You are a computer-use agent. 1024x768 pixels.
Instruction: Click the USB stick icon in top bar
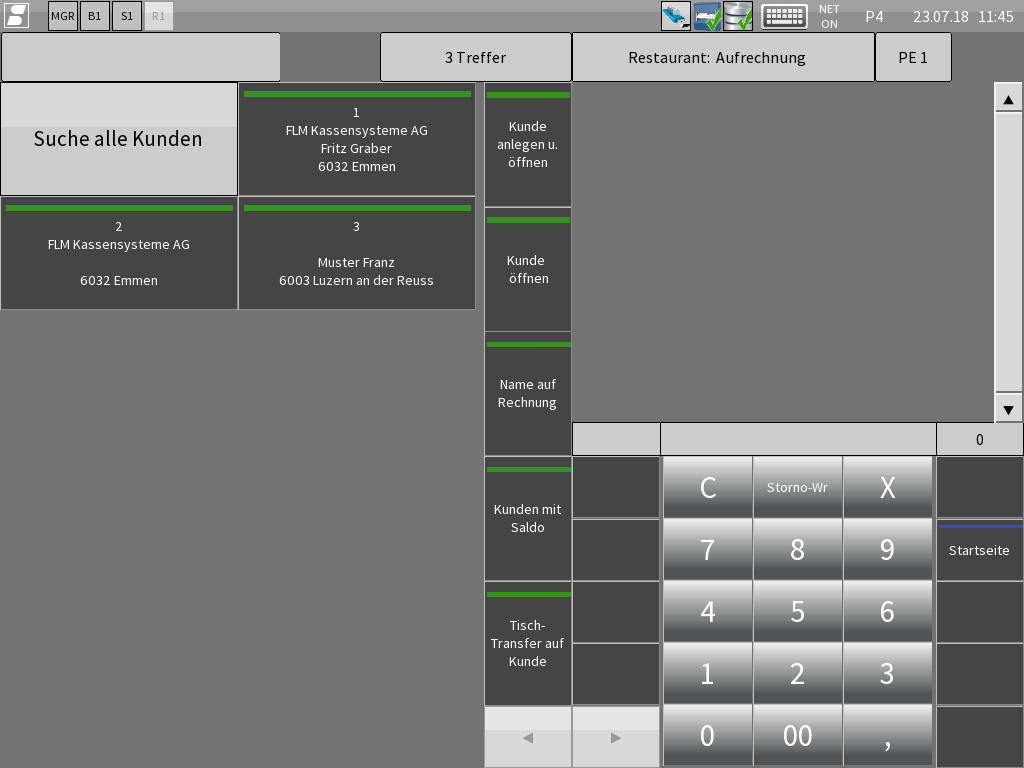coord(675,16)
